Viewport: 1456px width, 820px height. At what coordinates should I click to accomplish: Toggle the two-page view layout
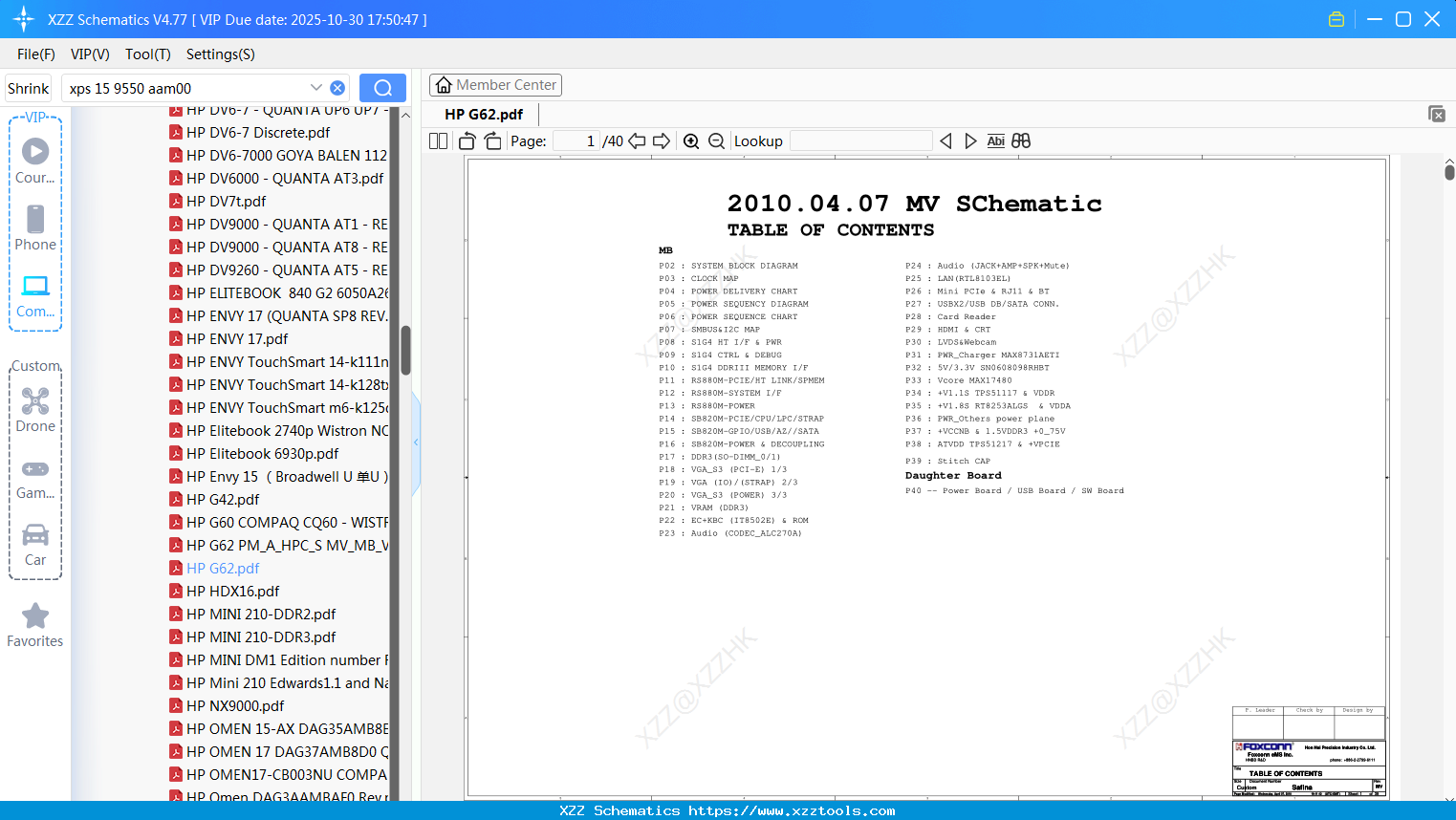tap(438, 140)
